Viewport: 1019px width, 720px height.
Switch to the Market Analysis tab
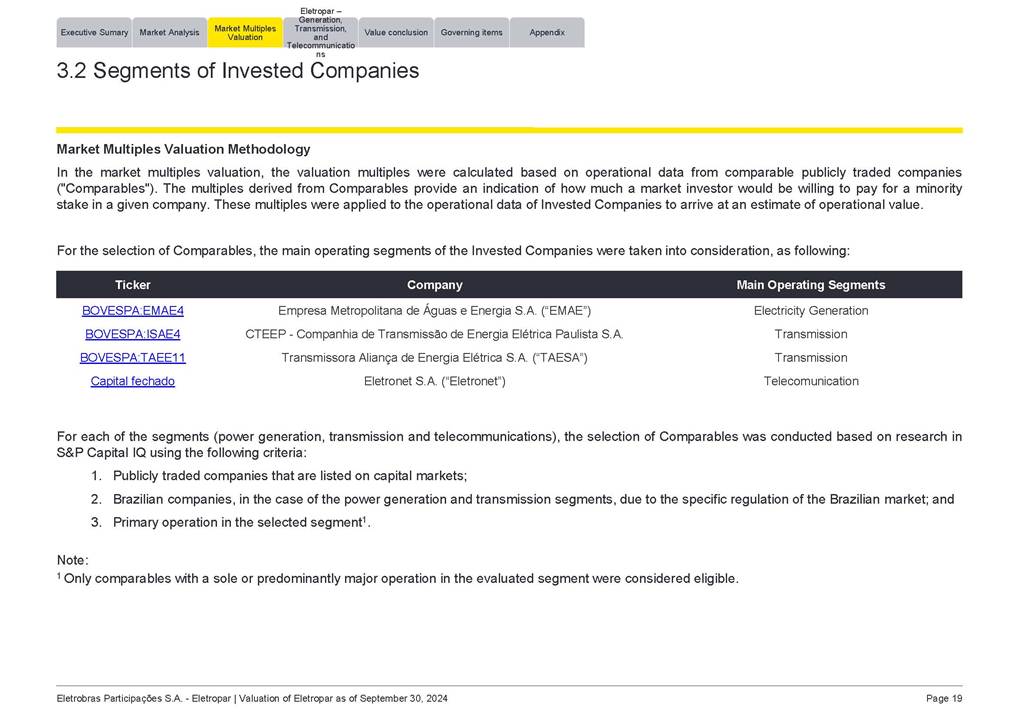(169, 33)
